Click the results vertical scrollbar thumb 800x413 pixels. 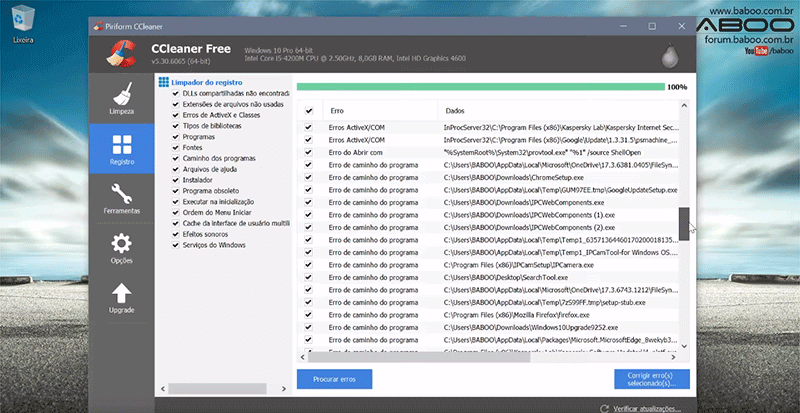pyautogui.click(x=684, y=224)
